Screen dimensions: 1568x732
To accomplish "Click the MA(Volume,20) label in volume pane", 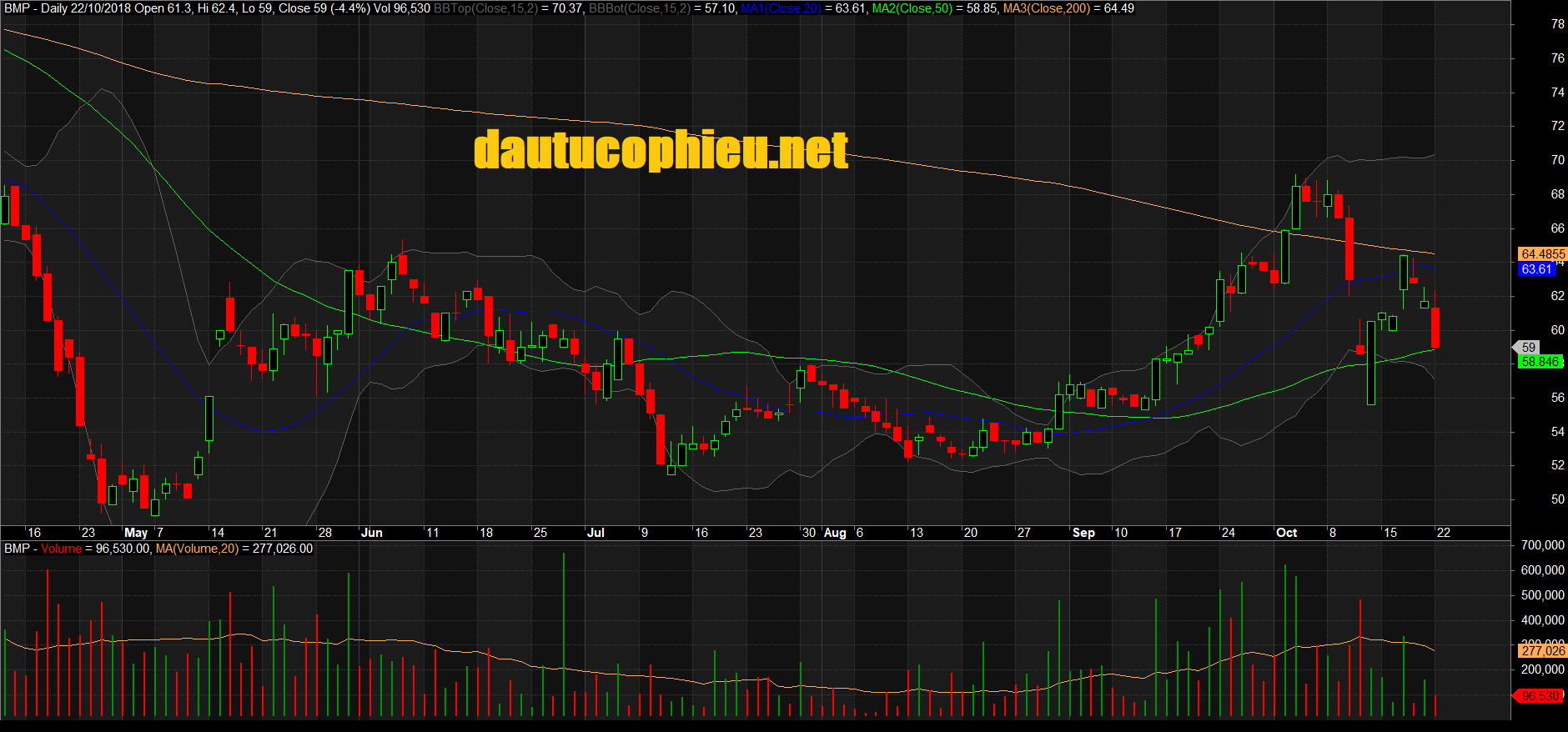I will point(197,549).
